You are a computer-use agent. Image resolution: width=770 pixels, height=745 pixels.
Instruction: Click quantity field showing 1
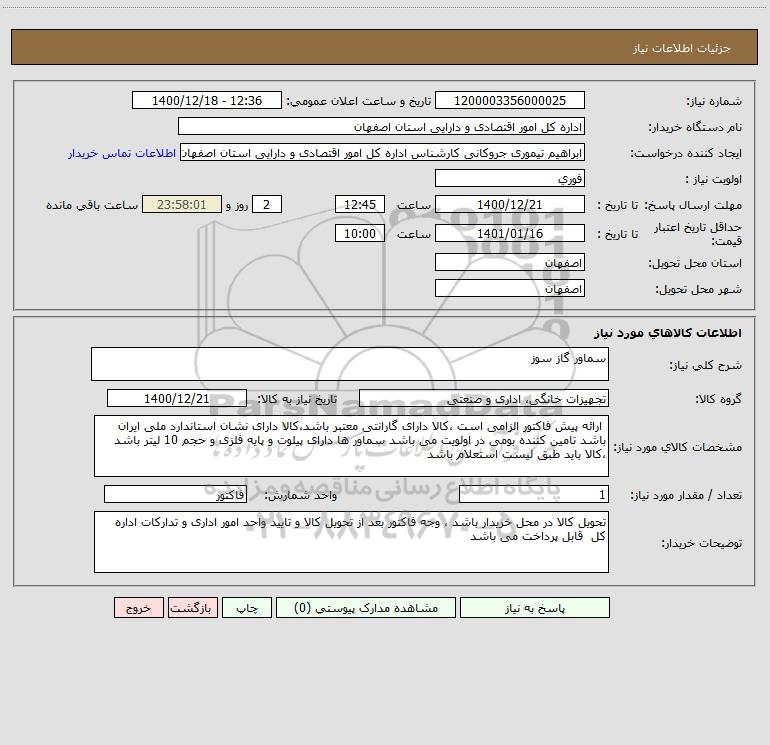(x=534, y=495)
